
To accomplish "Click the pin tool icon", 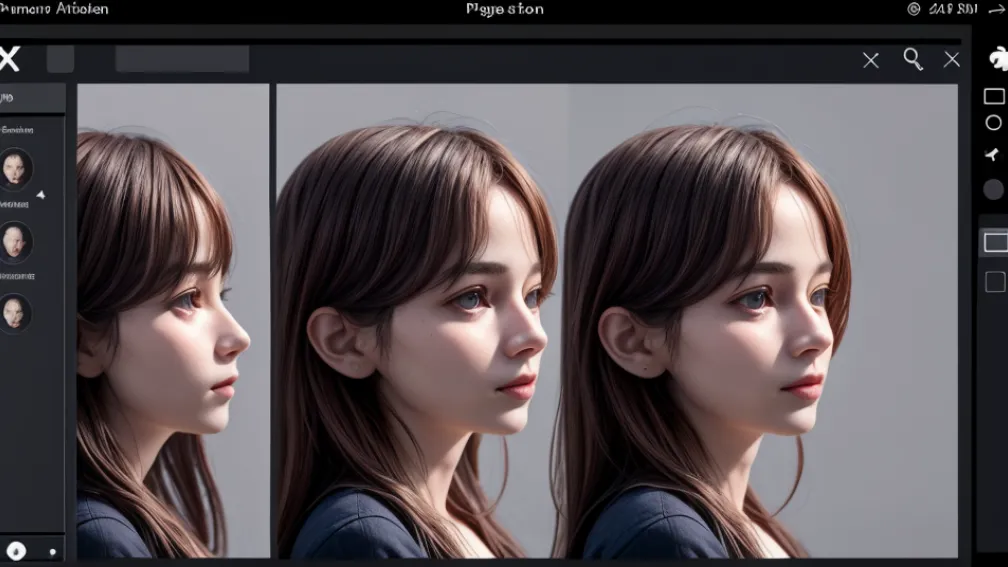I will (992, 154).
